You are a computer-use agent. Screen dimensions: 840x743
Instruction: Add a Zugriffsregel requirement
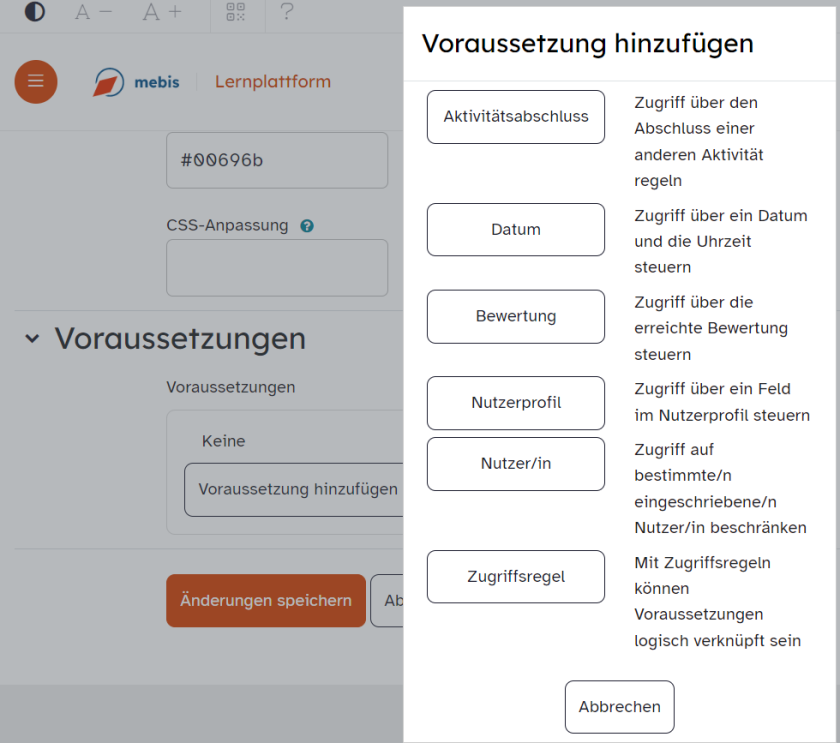coord(515,576)
